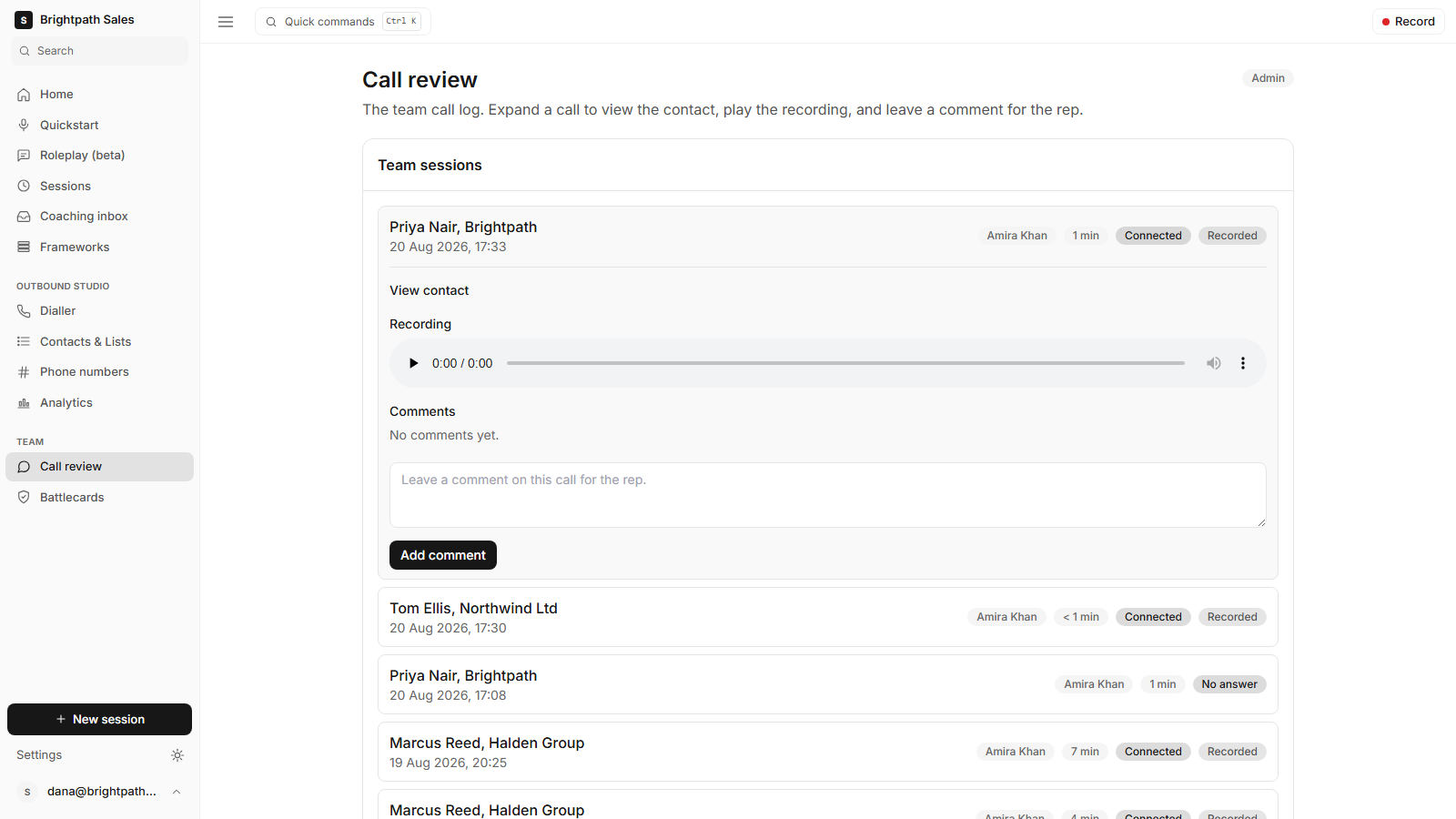1456x819 pixels.
Task: Toggle the sidebar hamburger menu icon
Action: [226, 22]
